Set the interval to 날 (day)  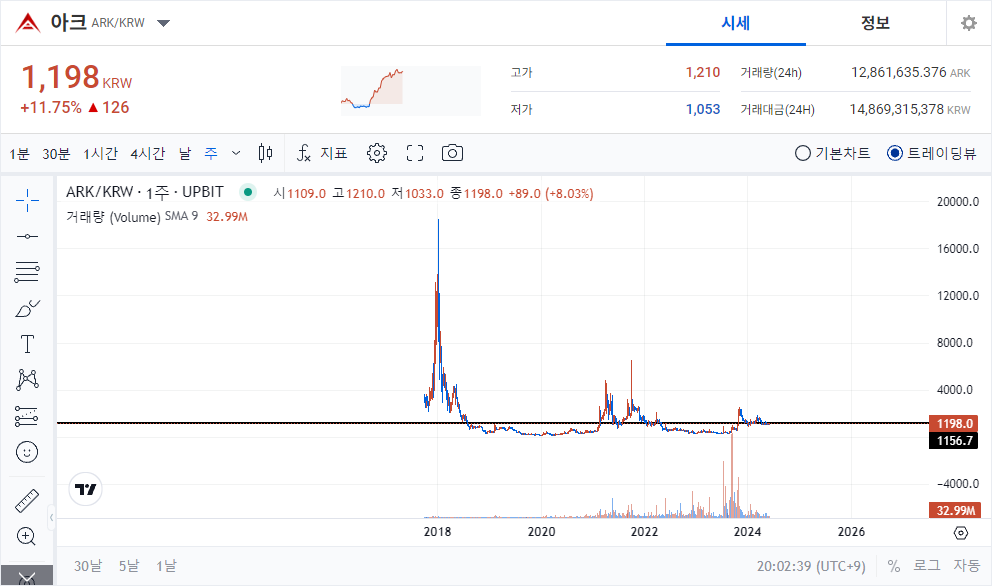tap(184, 153)
